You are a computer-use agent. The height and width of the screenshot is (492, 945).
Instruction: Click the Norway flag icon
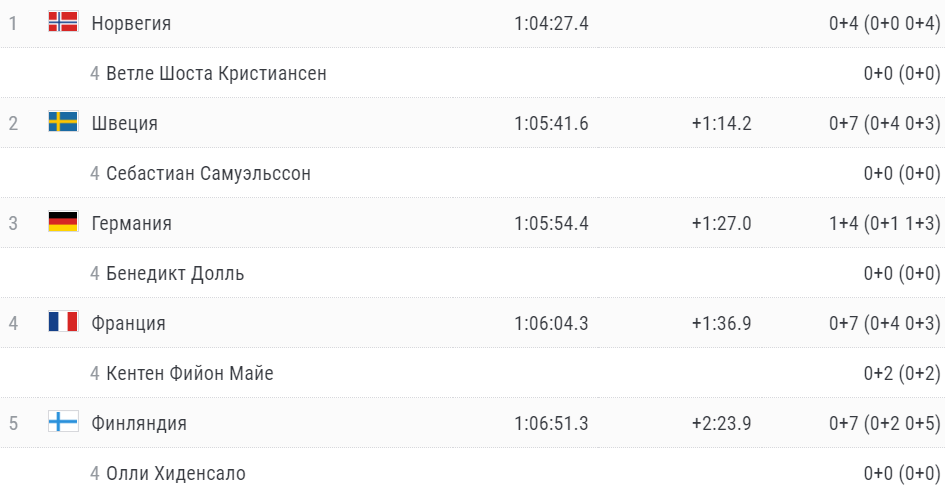point(63,22)
